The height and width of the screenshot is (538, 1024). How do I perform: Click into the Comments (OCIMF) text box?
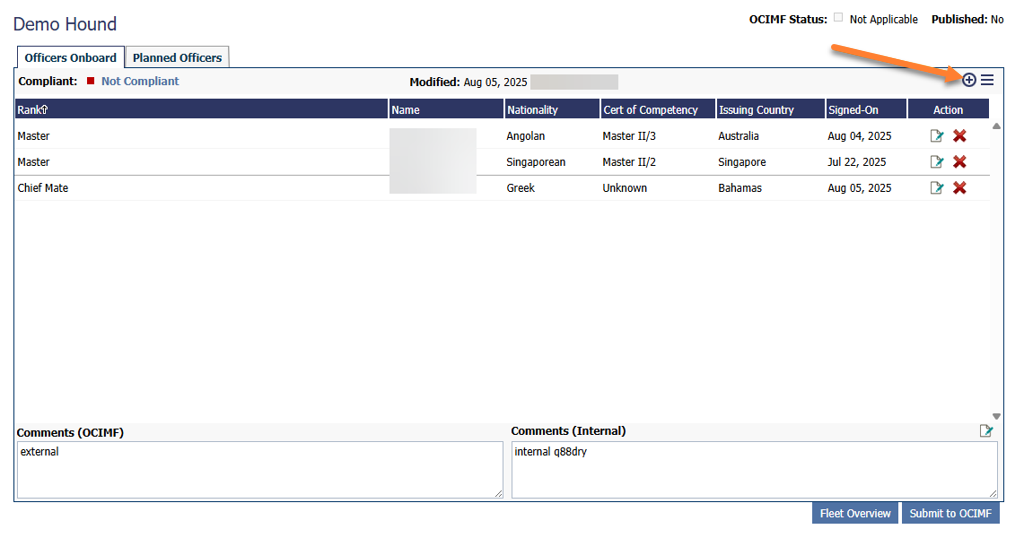tap(259, 469)
